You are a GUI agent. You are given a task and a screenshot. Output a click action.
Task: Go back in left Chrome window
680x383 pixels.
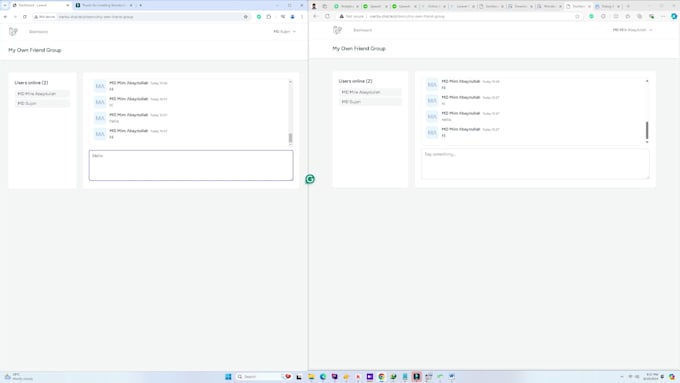tap(5, 17)
